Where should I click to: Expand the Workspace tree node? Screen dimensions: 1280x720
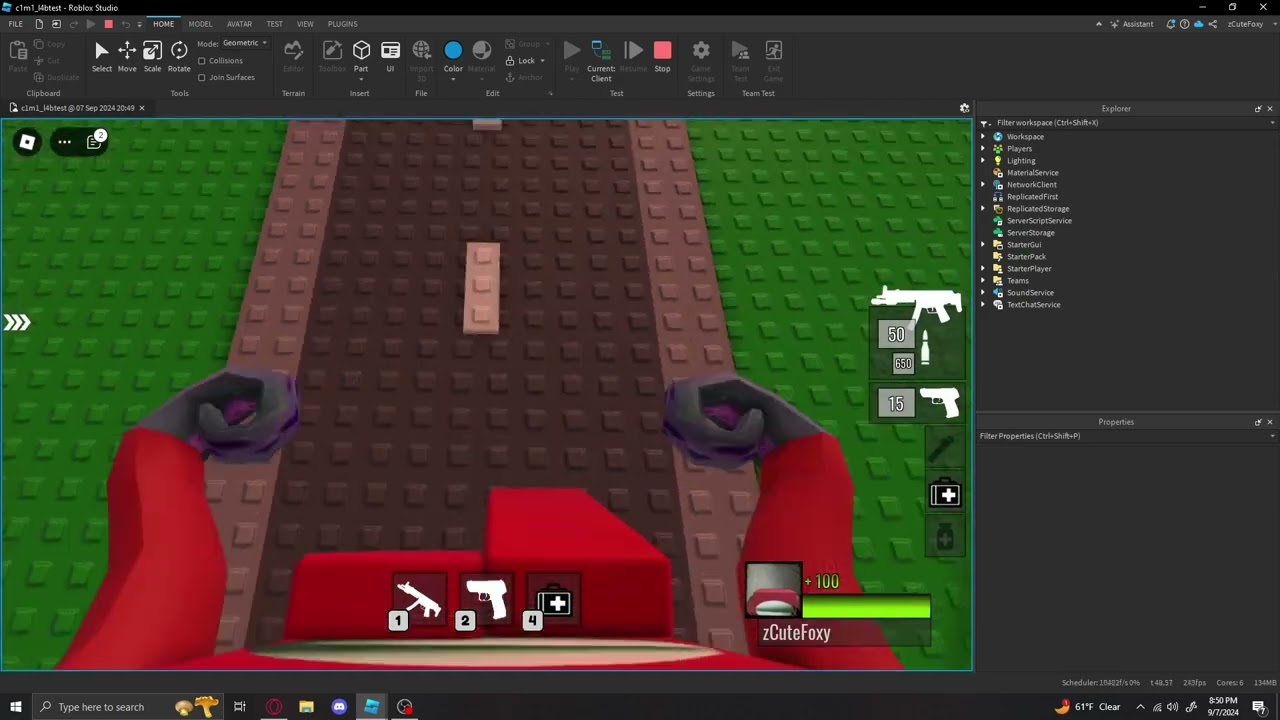tap(983, 137)
